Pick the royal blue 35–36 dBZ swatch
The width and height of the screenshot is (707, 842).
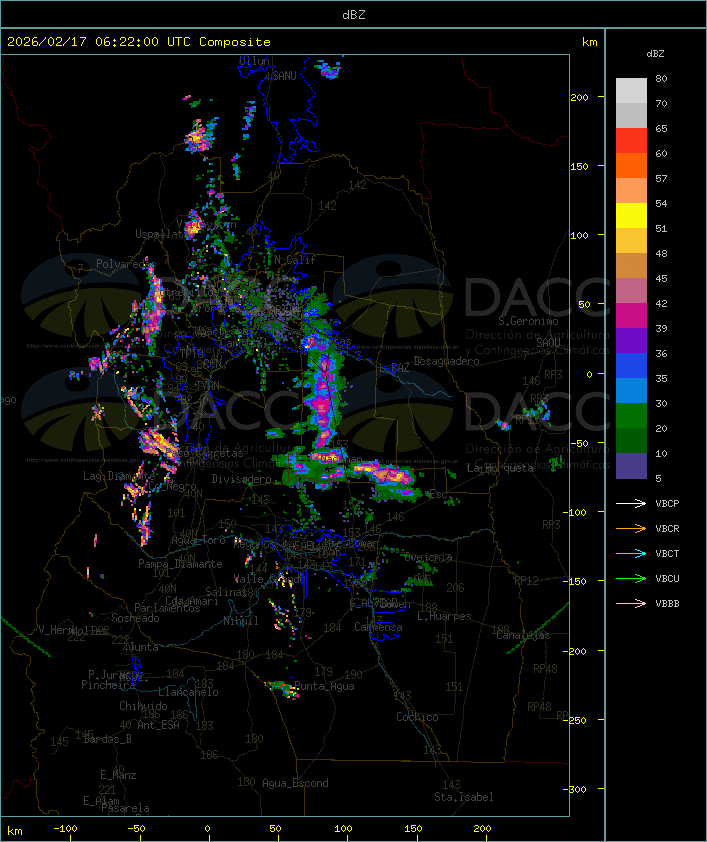coord(631,366)
